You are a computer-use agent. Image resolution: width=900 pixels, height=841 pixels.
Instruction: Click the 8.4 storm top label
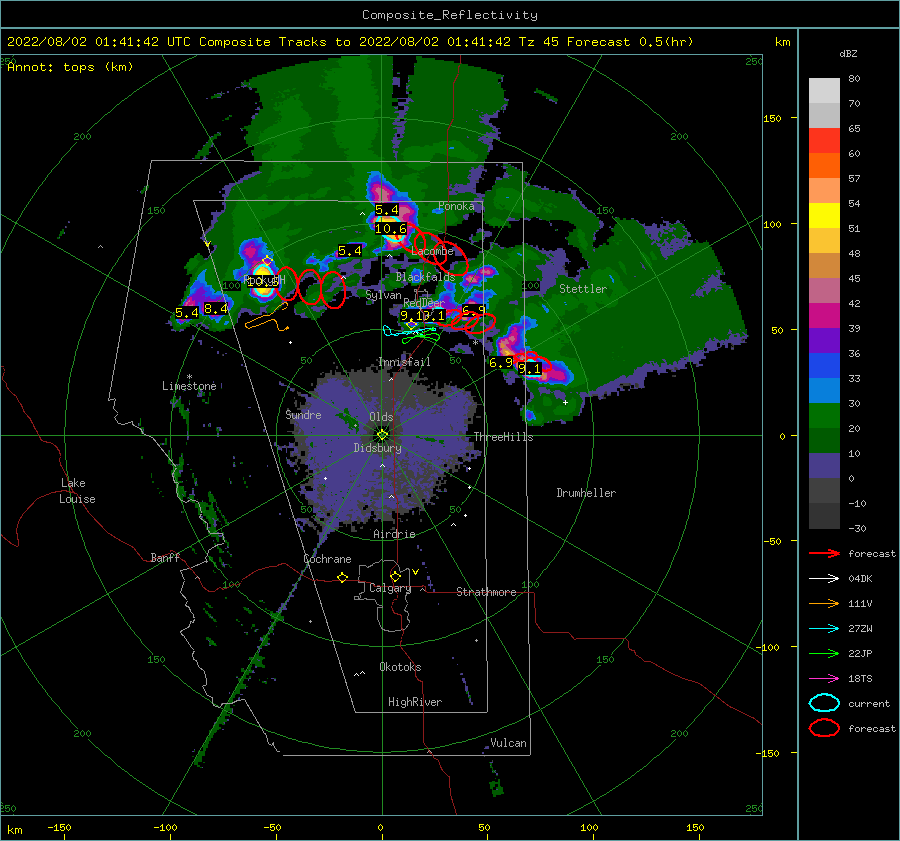click(215, 308)
